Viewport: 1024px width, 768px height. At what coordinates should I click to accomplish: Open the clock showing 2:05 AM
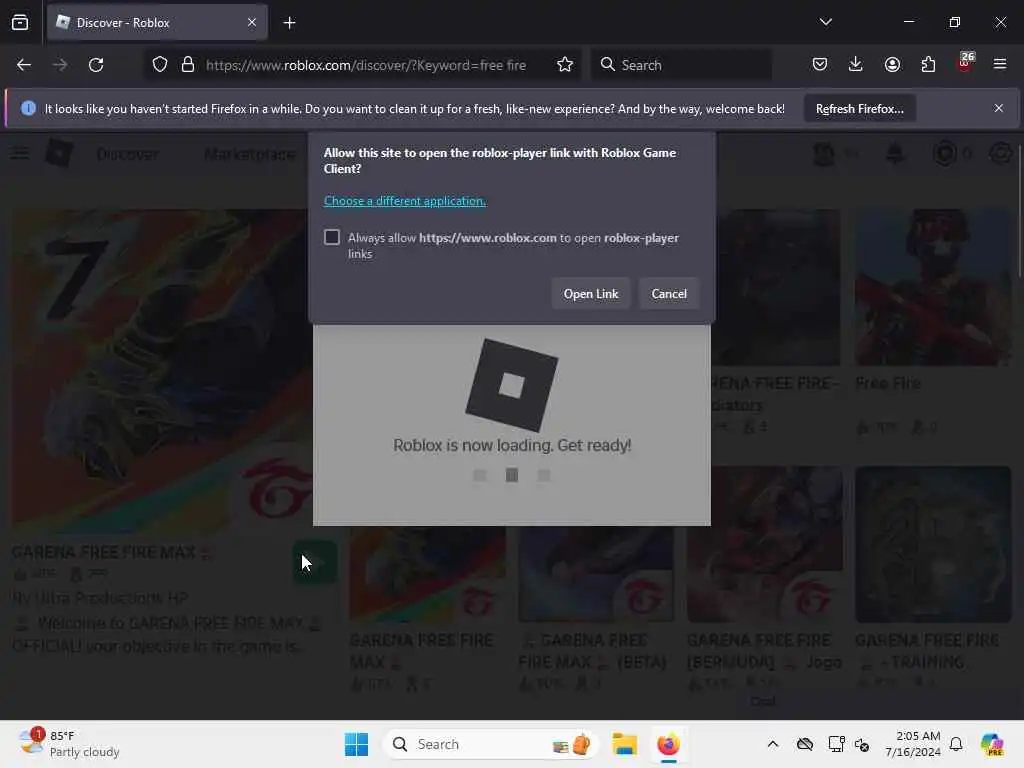(x=912, y=744)
